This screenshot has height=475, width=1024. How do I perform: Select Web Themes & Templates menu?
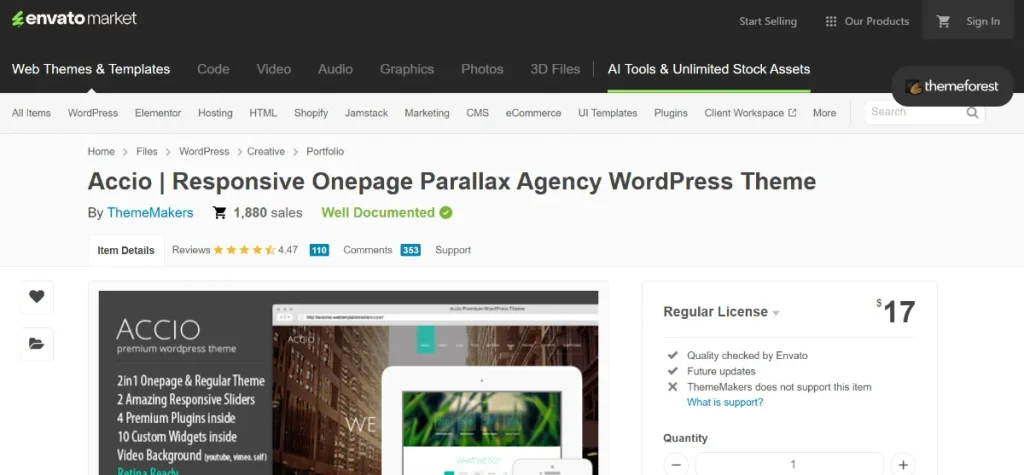point(91,69)
